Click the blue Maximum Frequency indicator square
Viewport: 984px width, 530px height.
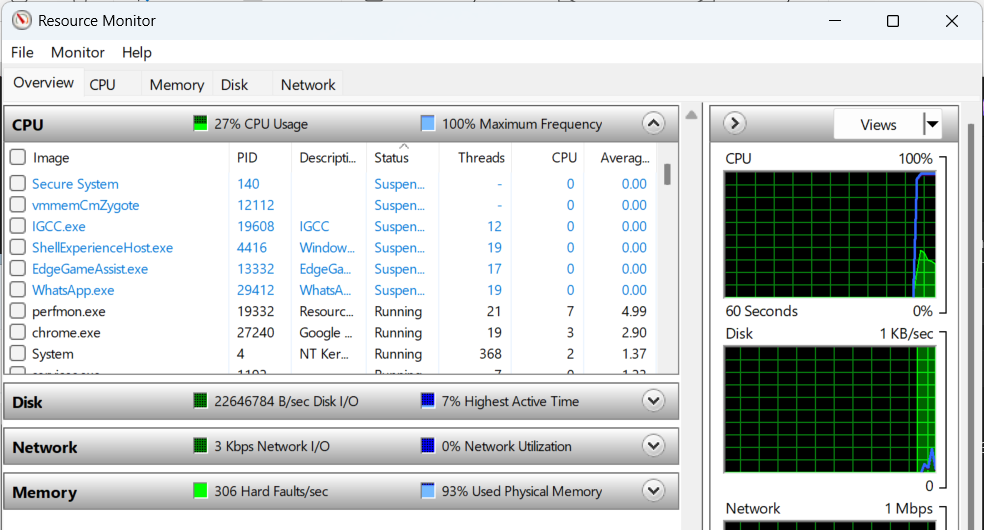(x=427, y=123)
